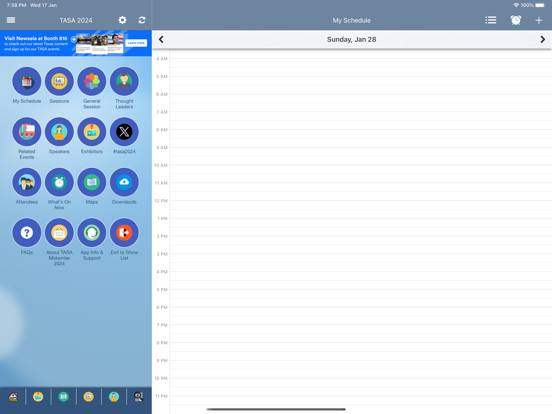Screen dimensions: 552x414
Task: Tap the Home tab in bottom bar
Action: pos(13,397)
